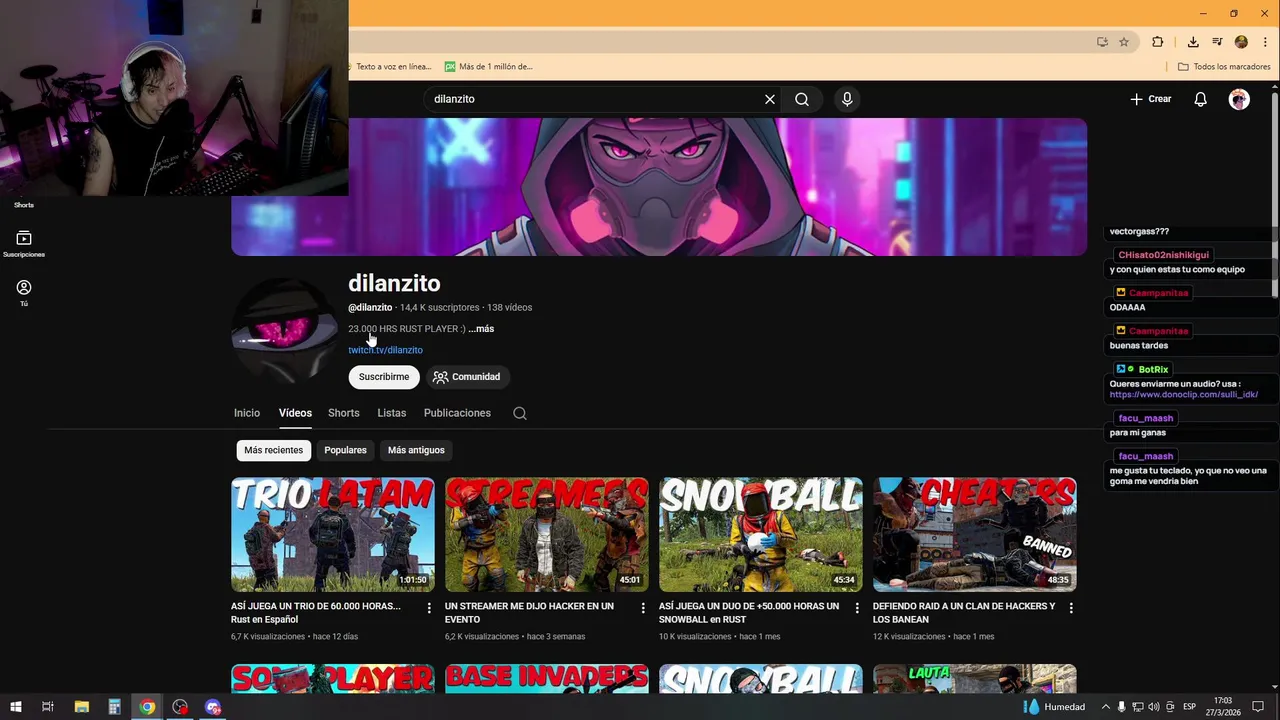
Task: Click the install app icon in address bar
Action: click(x=1102, y=42)
